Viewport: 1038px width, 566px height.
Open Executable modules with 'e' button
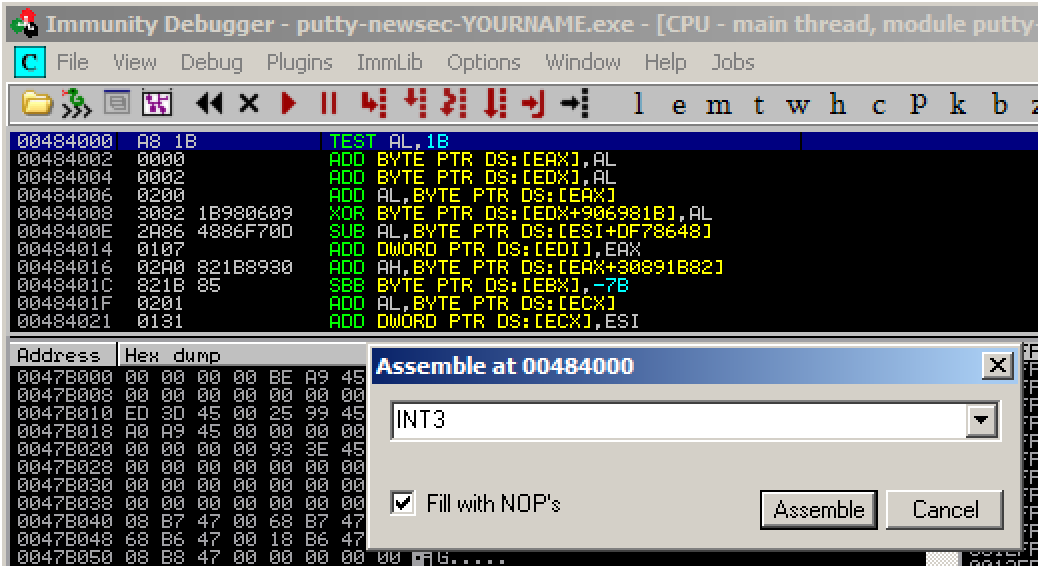[x=679, y=105]
